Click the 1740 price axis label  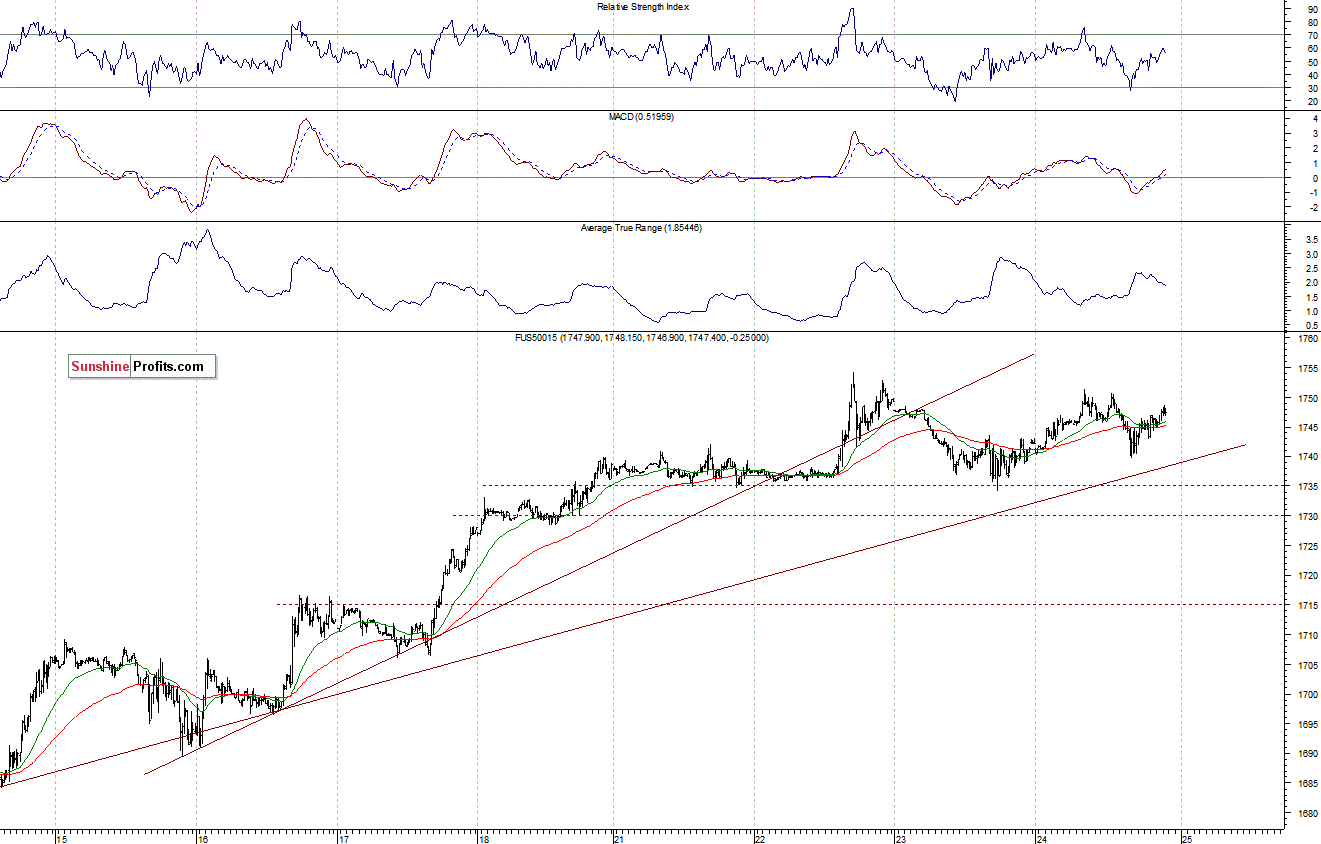click(1307, 457)
